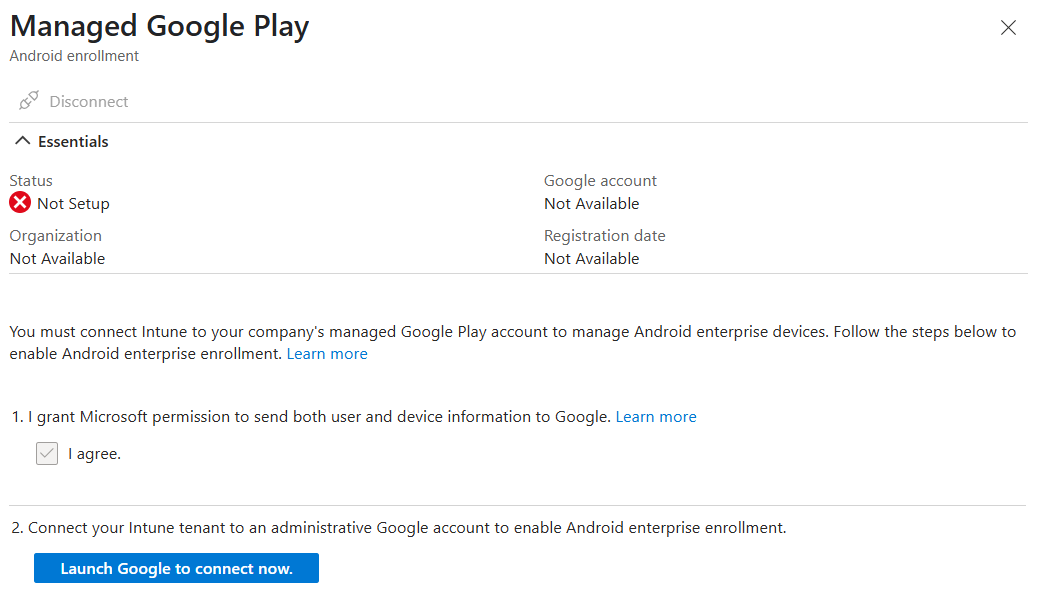Image resolution: width=1041 pixels, height=595 pixels.
Task: Close the Managed Google Play pane
Action: coord(1008,27)
